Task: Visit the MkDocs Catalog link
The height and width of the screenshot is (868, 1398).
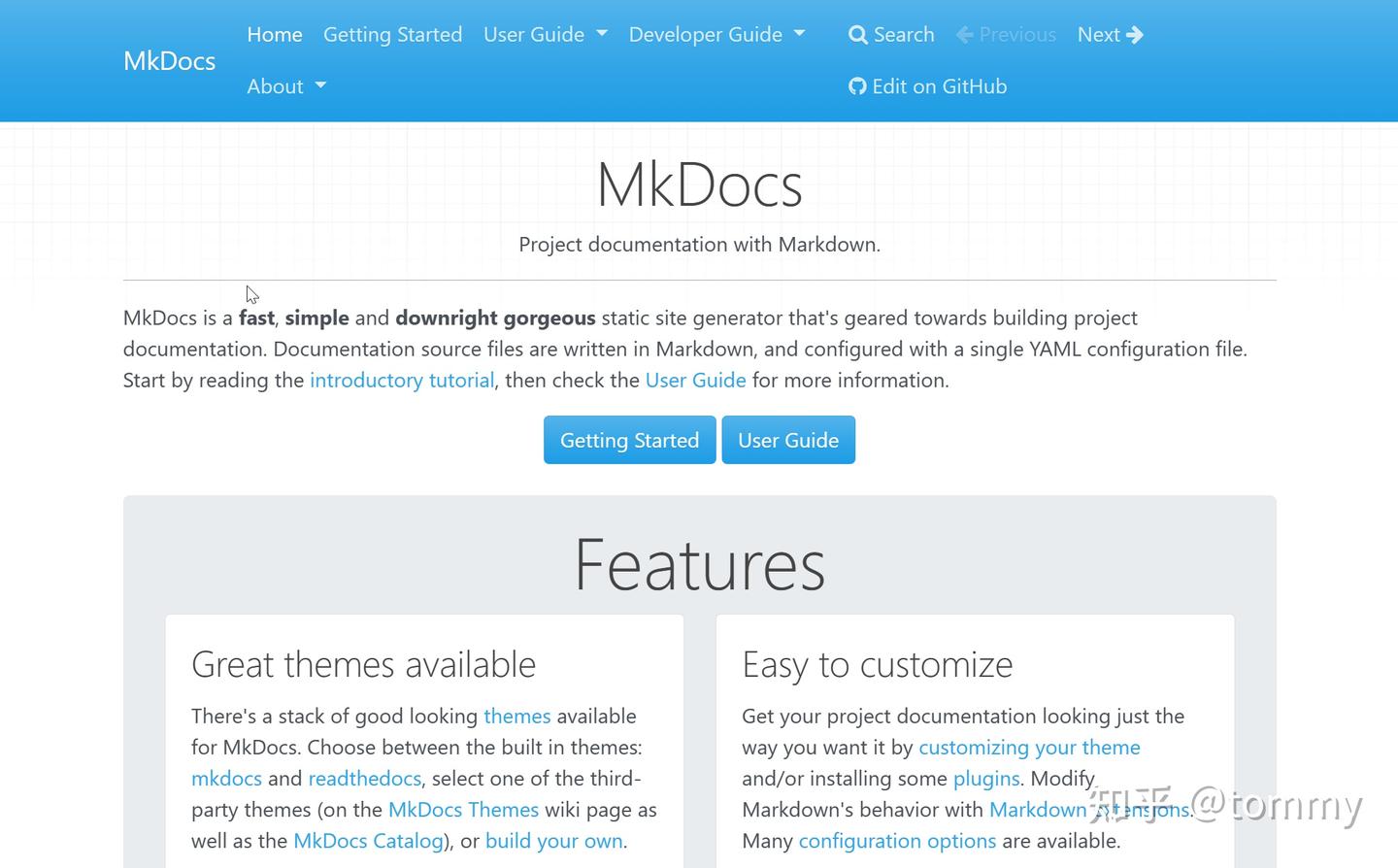Action: [x=368, y=841]
